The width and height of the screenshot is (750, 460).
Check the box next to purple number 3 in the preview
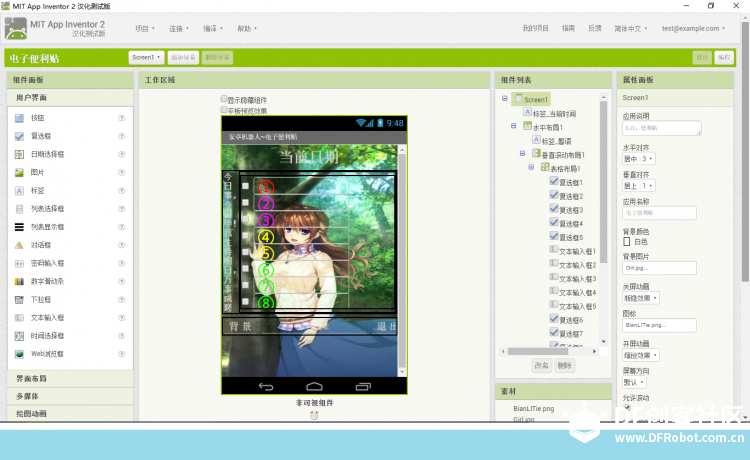pos(245,219)
